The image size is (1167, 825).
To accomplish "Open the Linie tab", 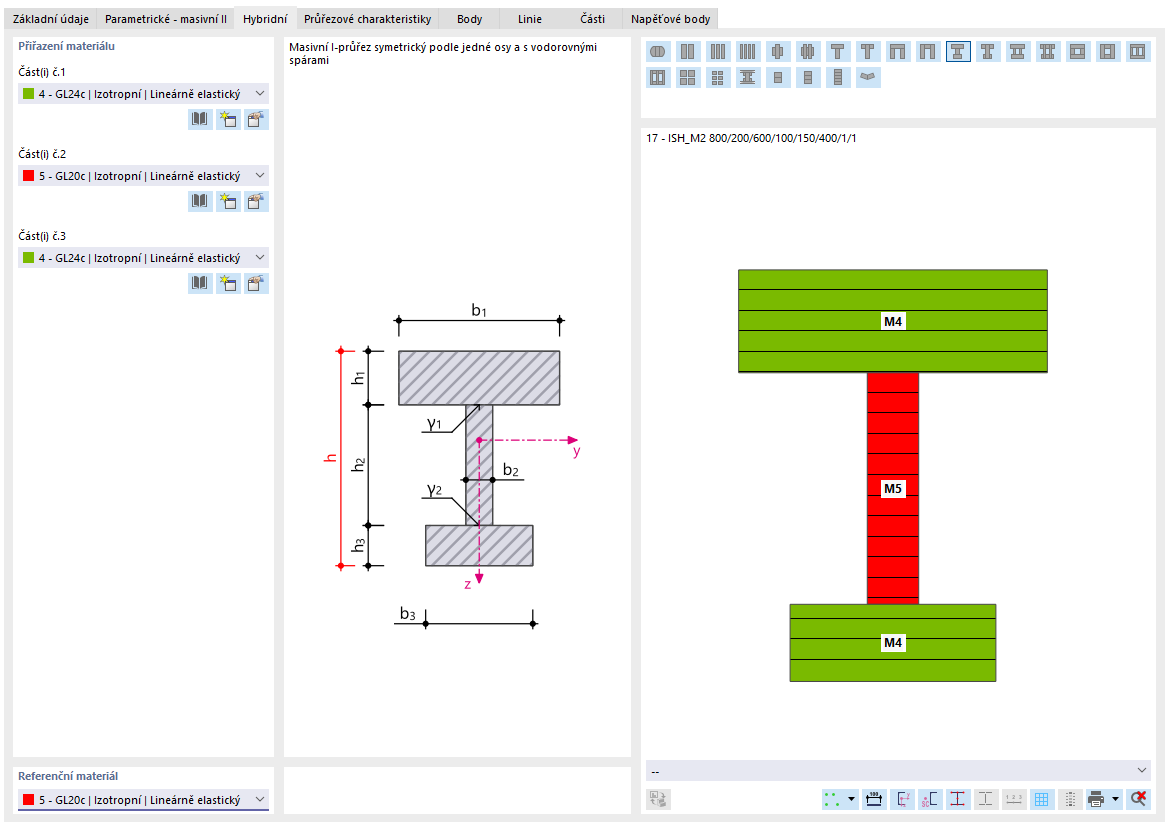I will pos(530,19).
